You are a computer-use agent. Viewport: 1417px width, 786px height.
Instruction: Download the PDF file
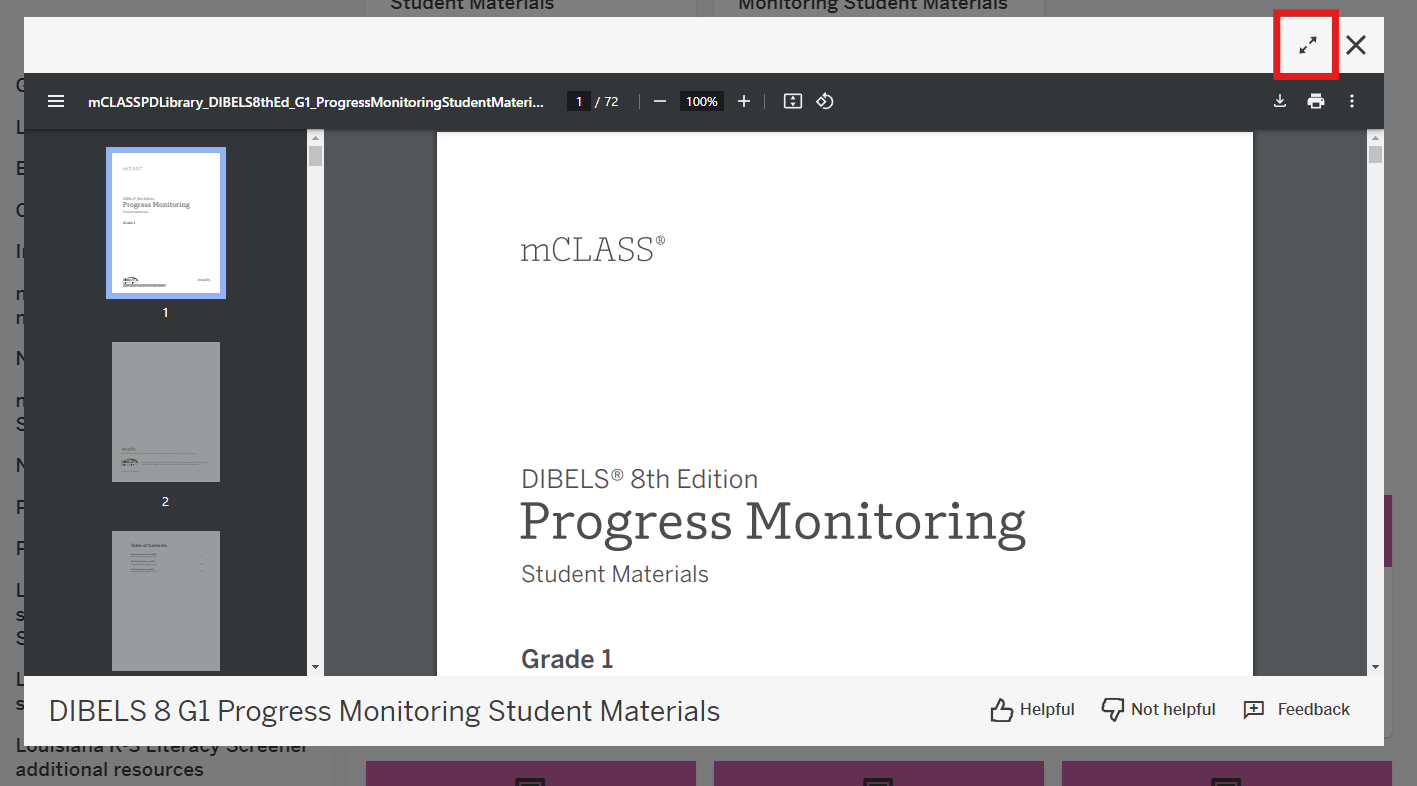1280,101
